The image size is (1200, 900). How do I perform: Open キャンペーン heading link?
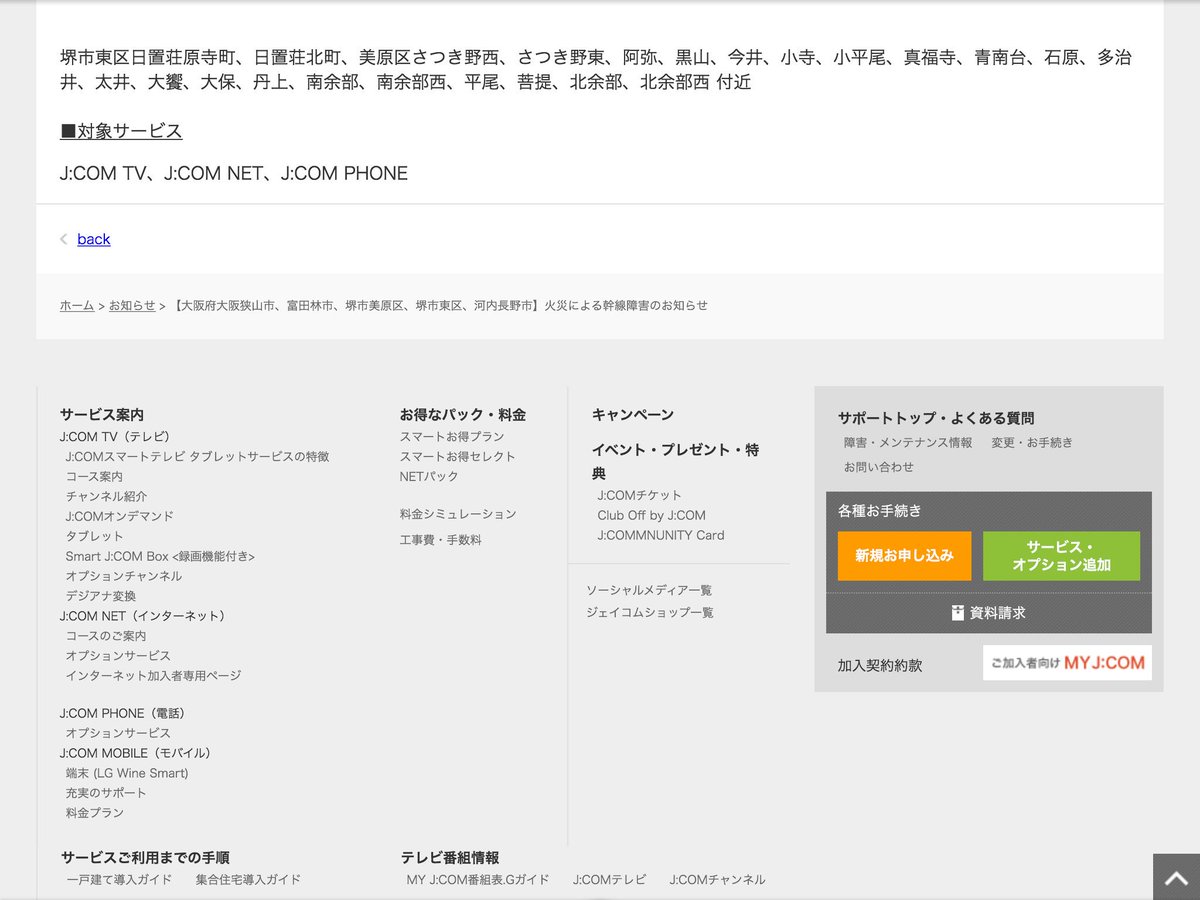tap(633, 414)
